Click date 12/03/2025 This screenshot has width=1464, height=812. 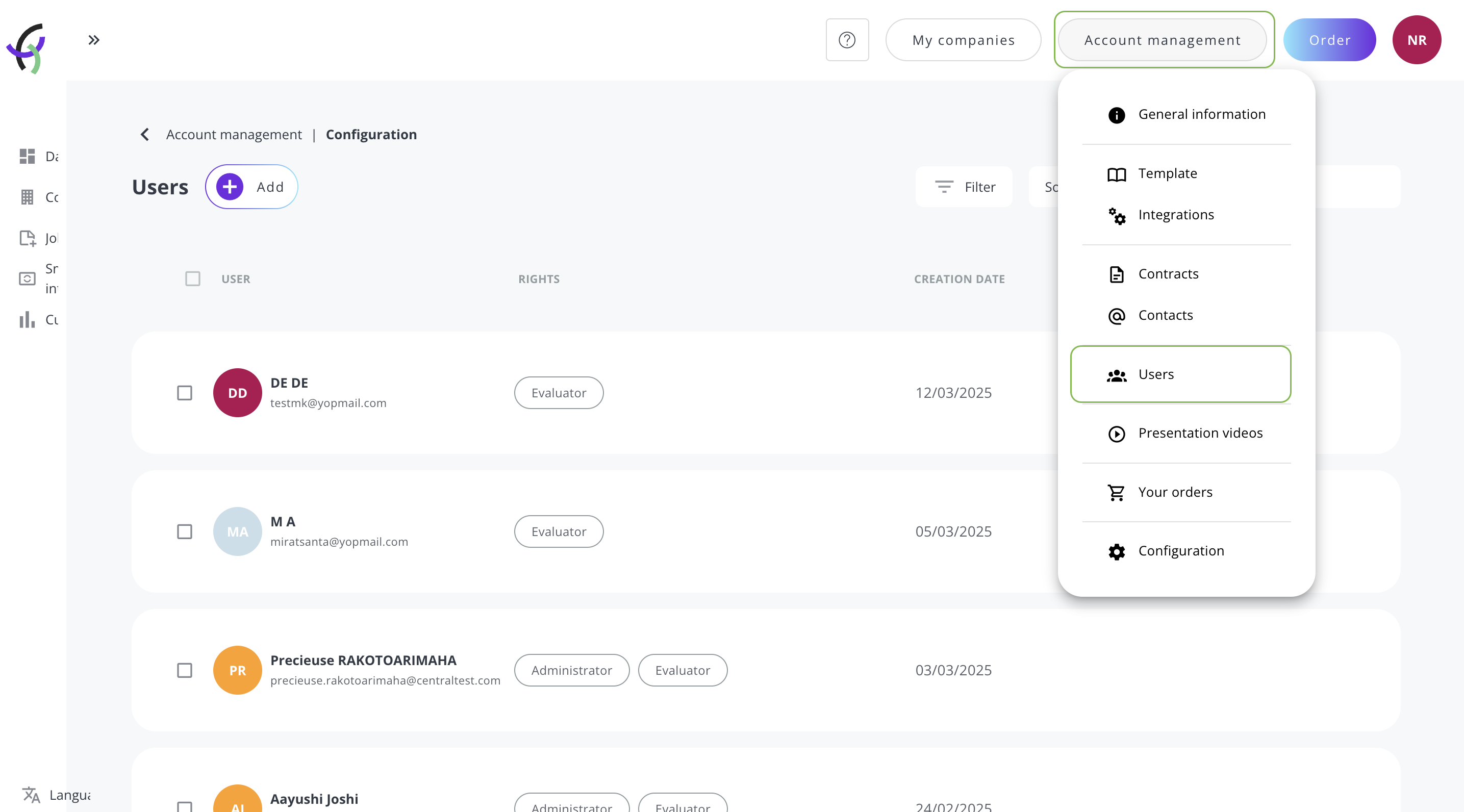click(953, 393)
